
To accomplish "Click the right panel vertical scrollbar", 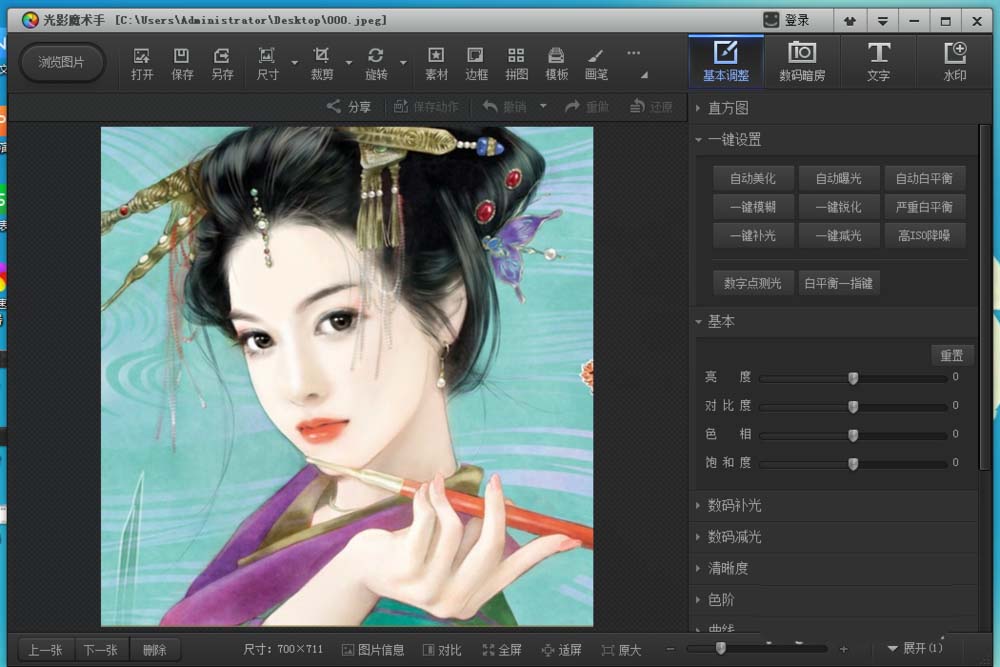I will pos(985,298).
